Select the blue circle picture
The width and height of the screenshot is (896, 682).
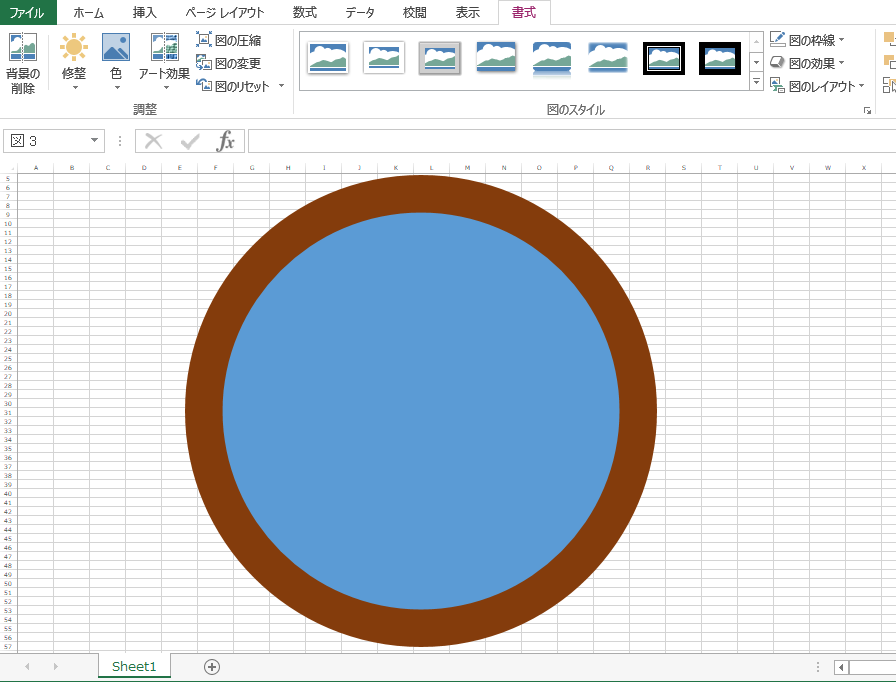tap(421, 411)
